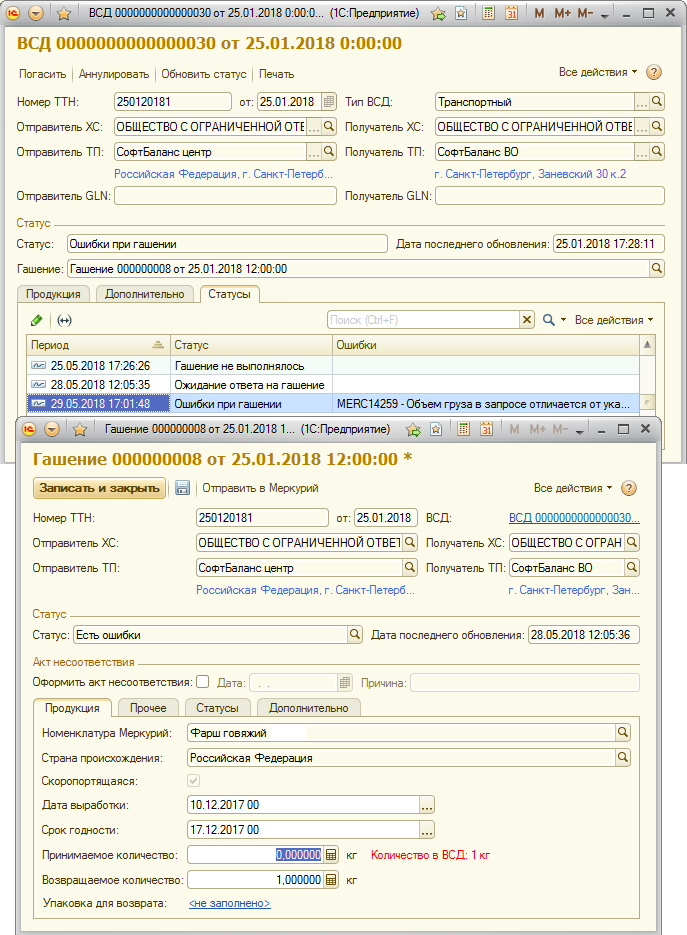The width and height of the screenshot is (687, 935).
Task: Select Статусы tab in ВСД window
Action: [x=230, y=294]
